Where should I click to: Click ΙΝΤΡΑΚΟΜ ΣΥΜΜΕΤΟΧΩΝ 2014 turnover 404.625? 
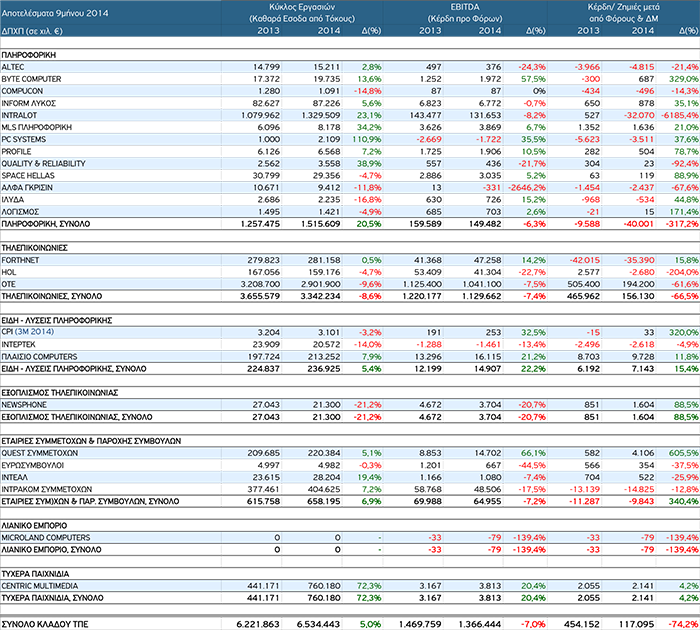click(x=324, y=489)
